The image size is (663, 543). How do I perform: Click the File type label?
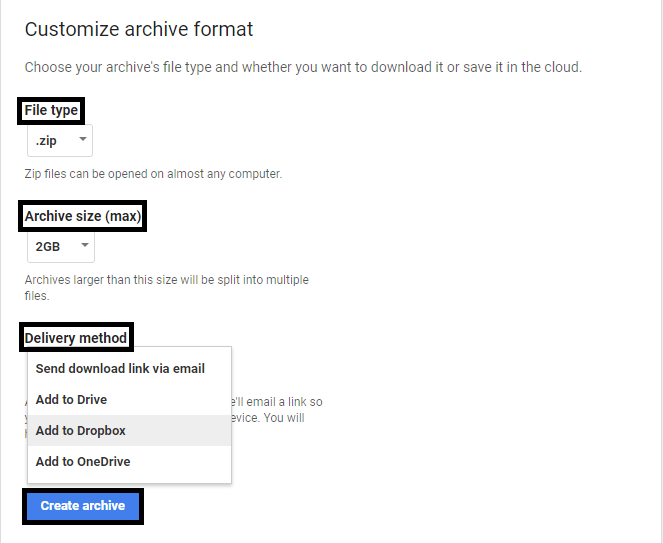51,110
